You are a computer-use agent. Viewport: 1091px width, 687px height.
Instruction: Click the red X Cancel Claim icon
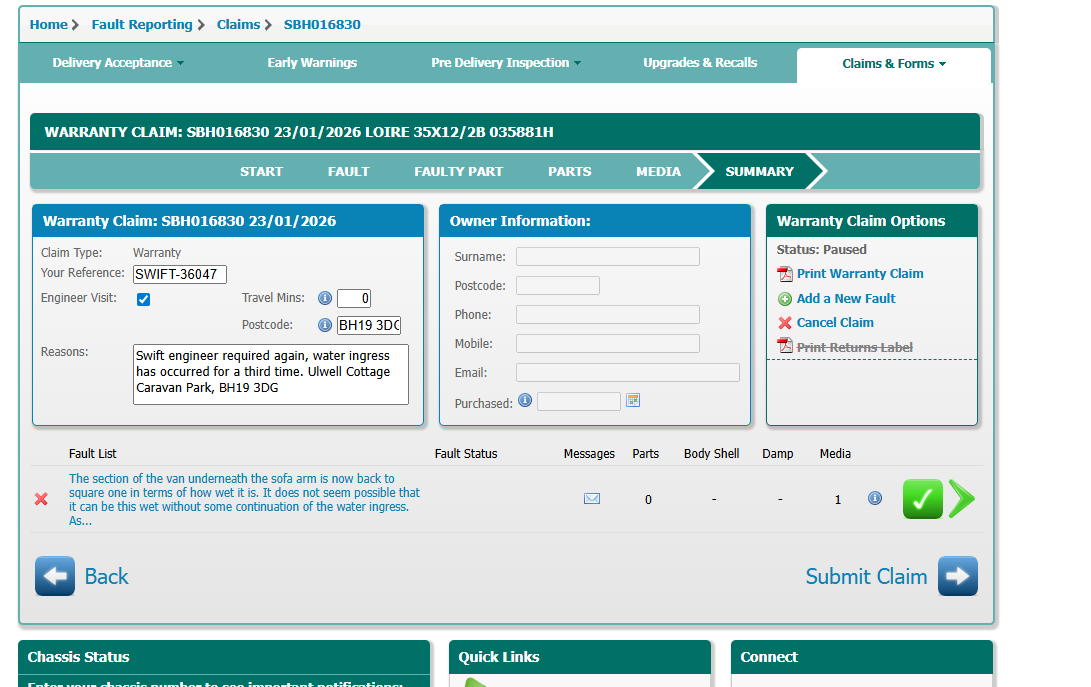pos(785,323)
